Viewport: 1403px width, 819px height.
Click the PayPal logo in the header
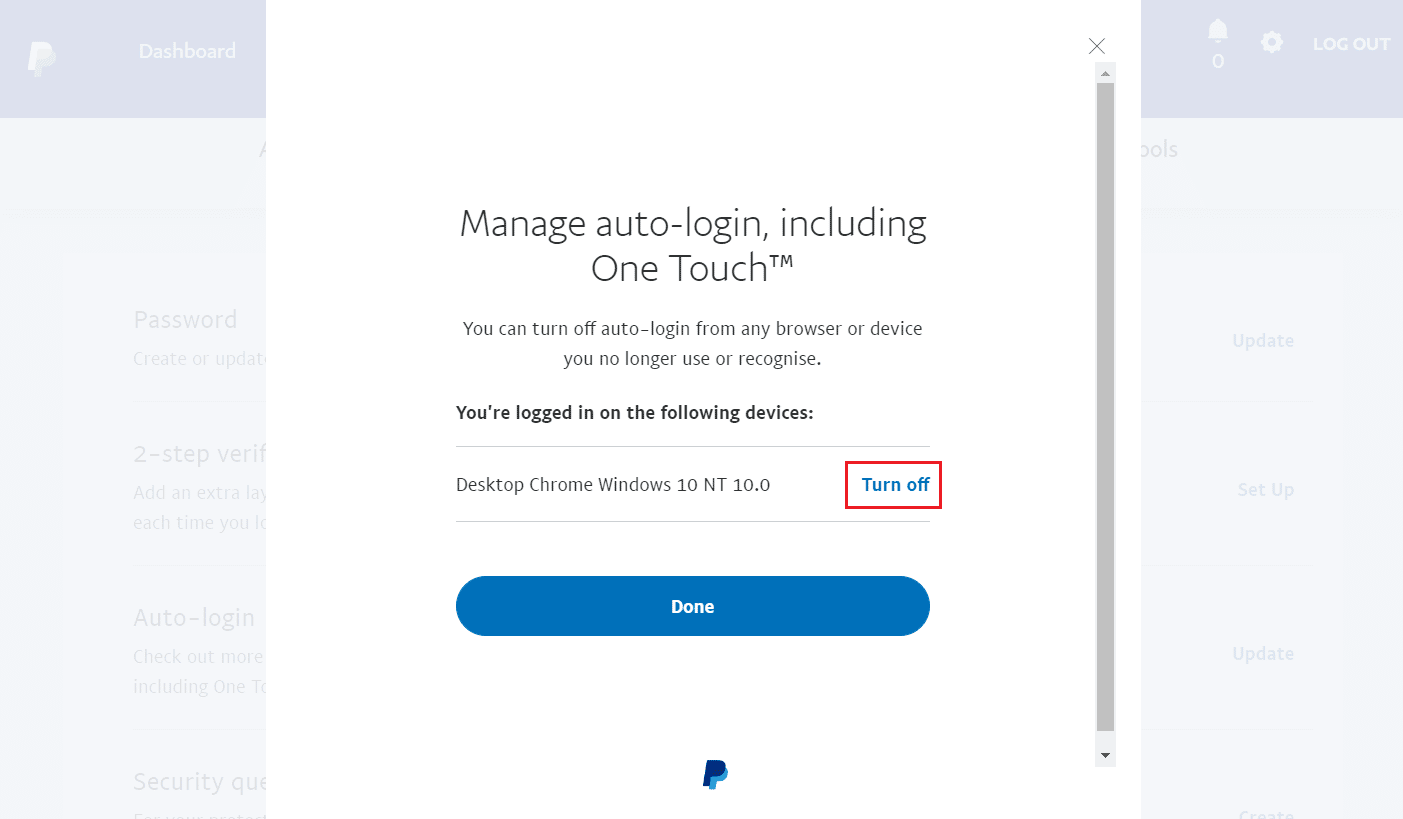41,59
